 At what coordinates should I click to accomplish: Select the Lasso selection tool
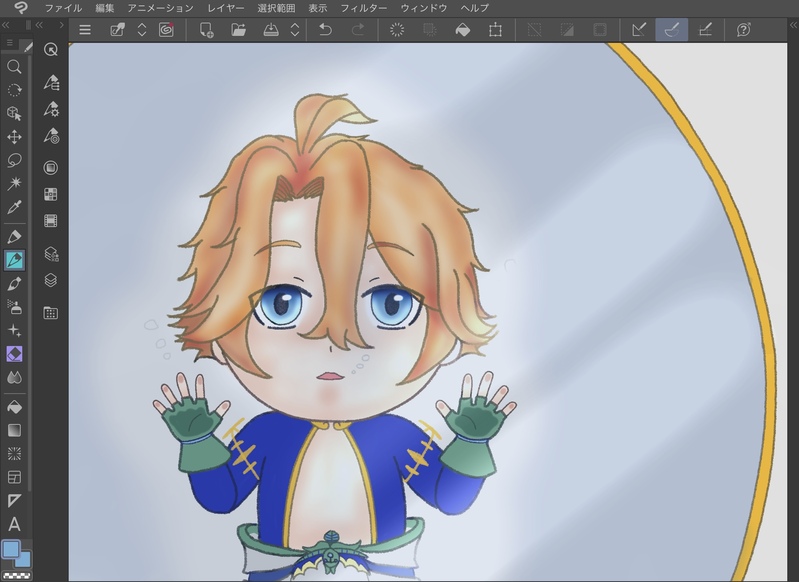point(14,160)
